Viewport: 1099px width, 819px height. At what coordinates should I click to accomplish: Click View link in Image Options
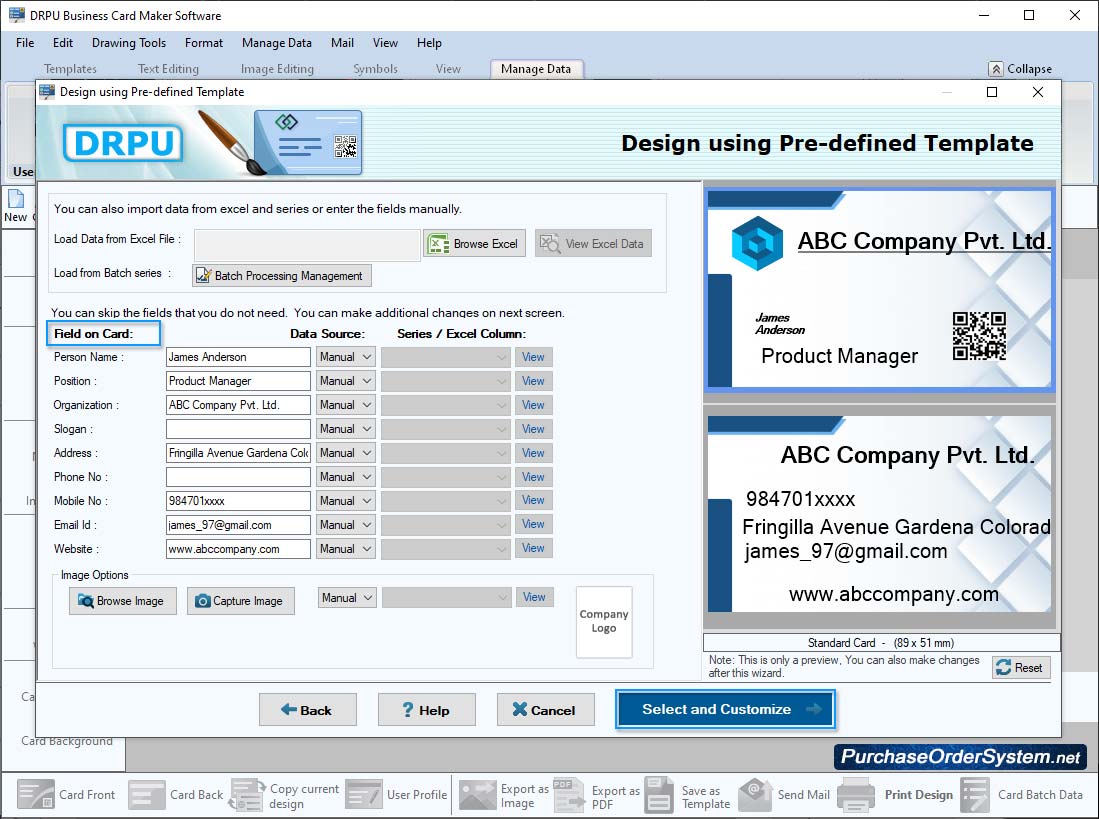[534, 597]
